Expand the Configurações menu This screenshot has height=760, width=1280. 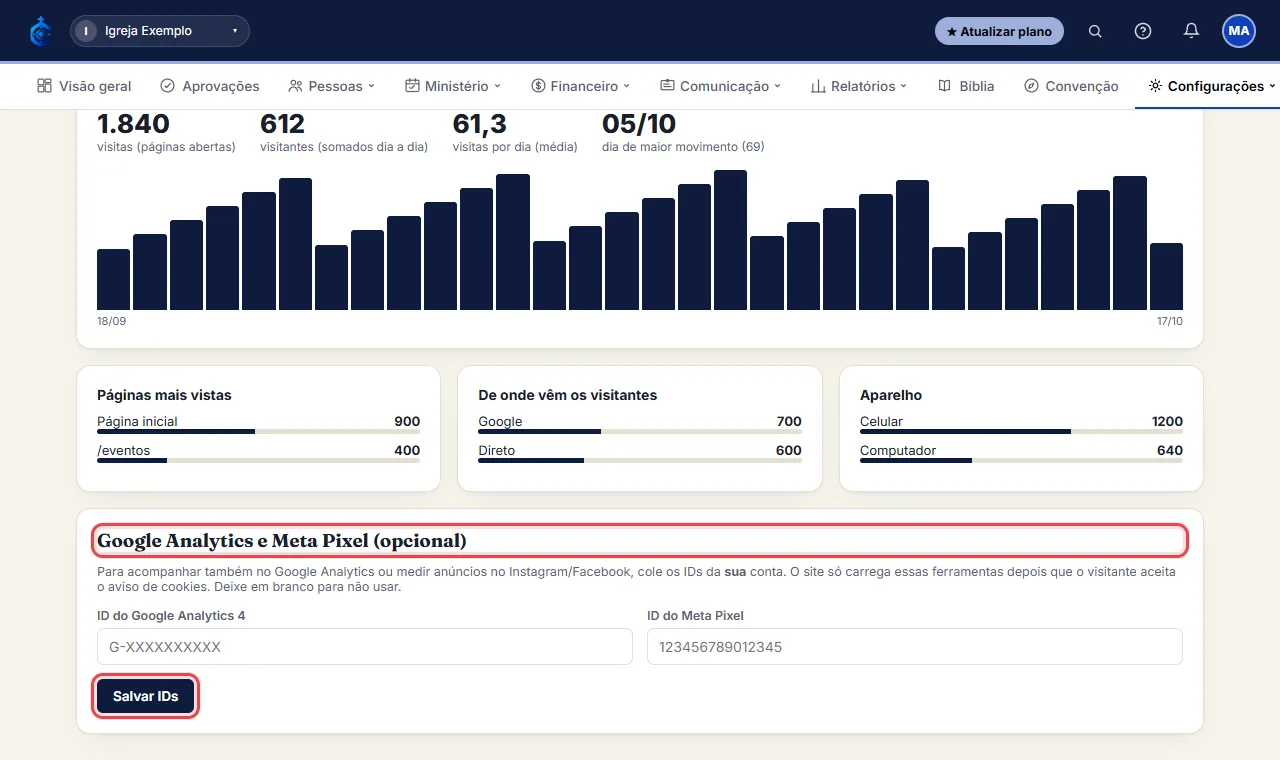click(1212, 86)
